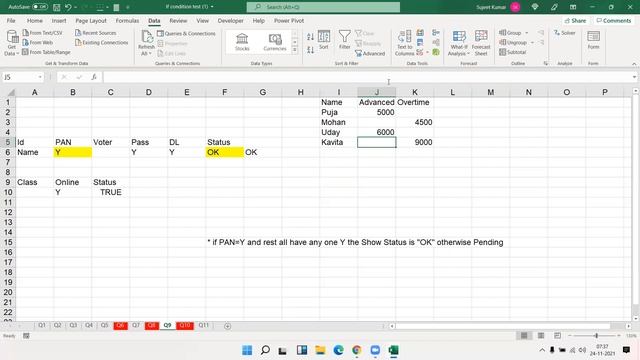Select cell containing 5000
Image resolution: width=640 pixels, height=360 pixels.
pos(376,112)
